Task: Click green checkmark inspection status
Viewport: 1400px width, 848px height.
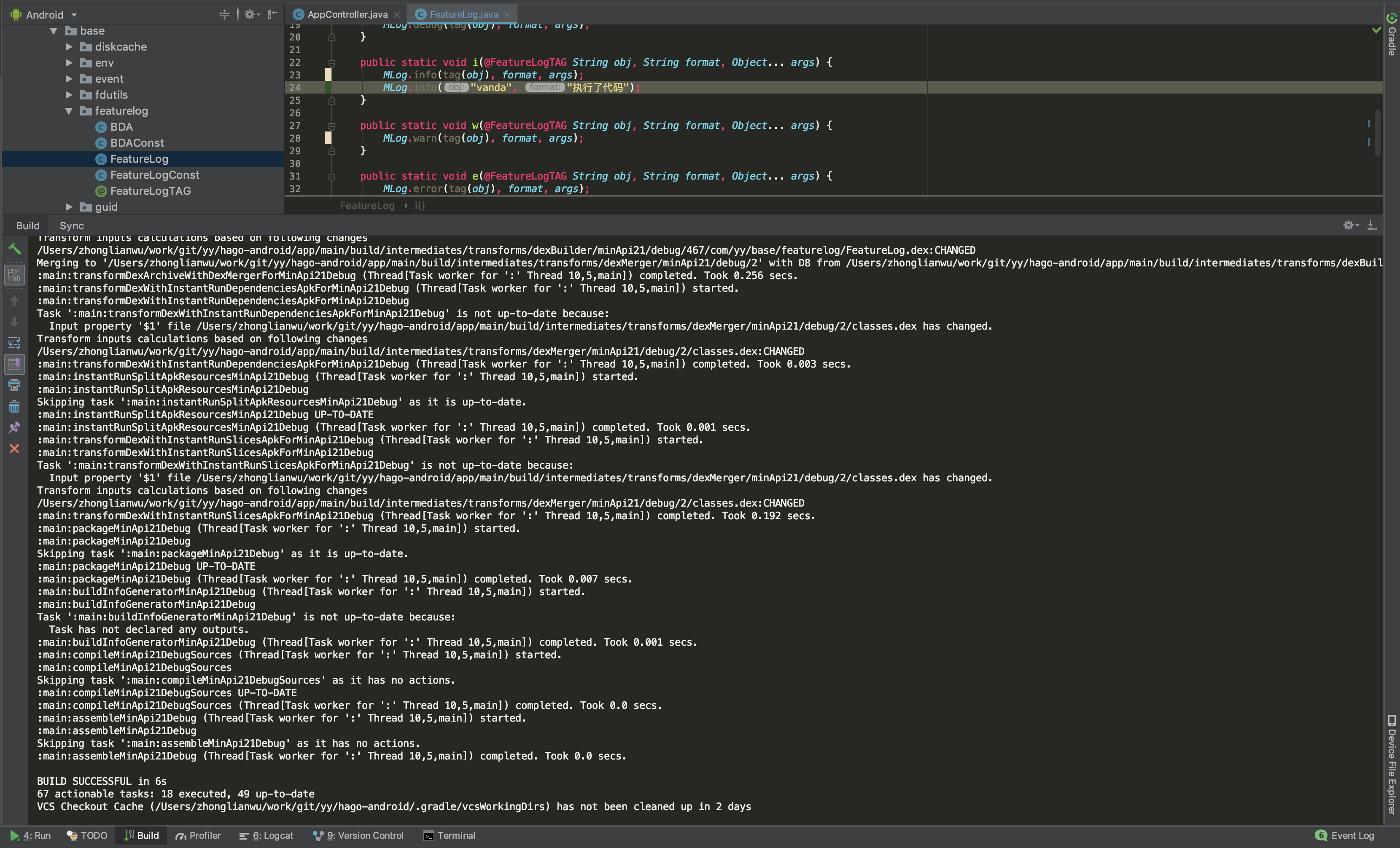Action: click(x=1376, y=30)
